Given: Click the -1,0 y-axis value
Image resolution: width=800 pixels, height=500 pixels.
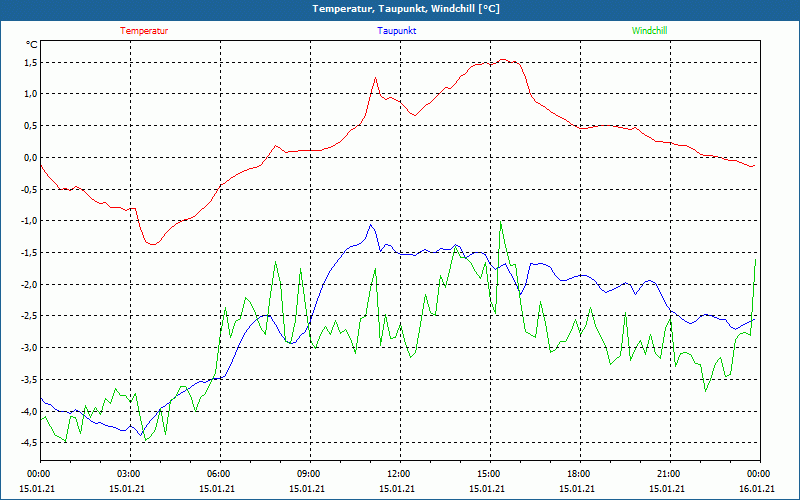Looking at the screenshot, I should click(29, 221).
